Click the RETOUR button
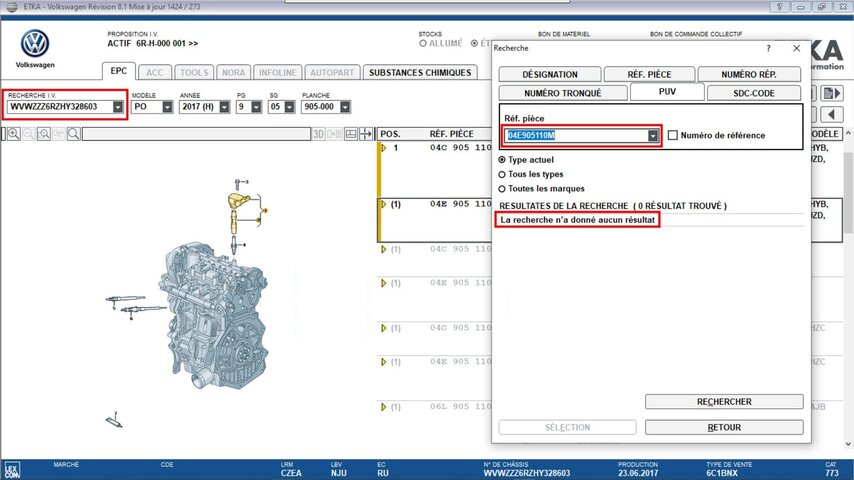854x480 pixels. 724,427
